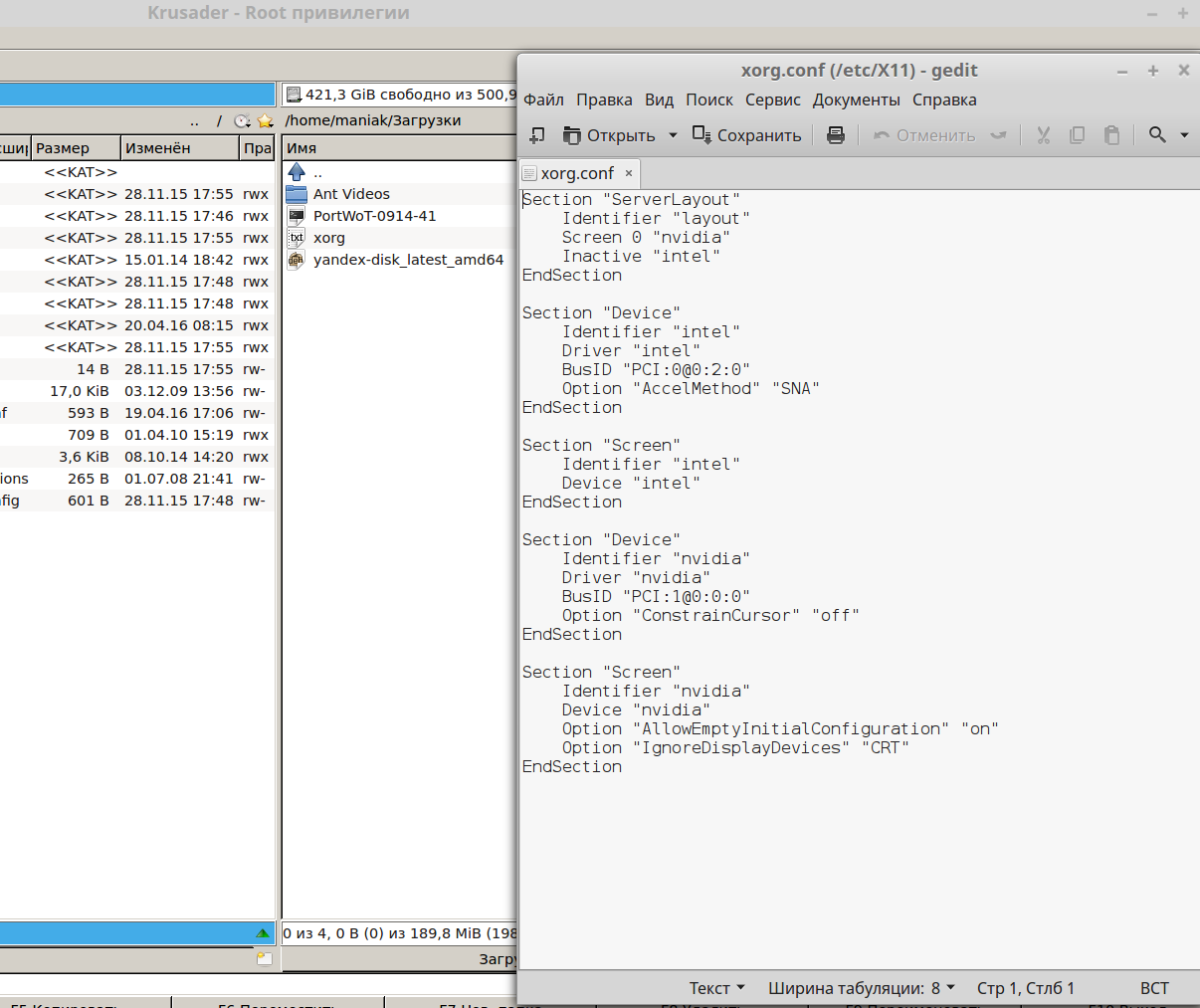Click the search magnifier icon

point(1157,135)
